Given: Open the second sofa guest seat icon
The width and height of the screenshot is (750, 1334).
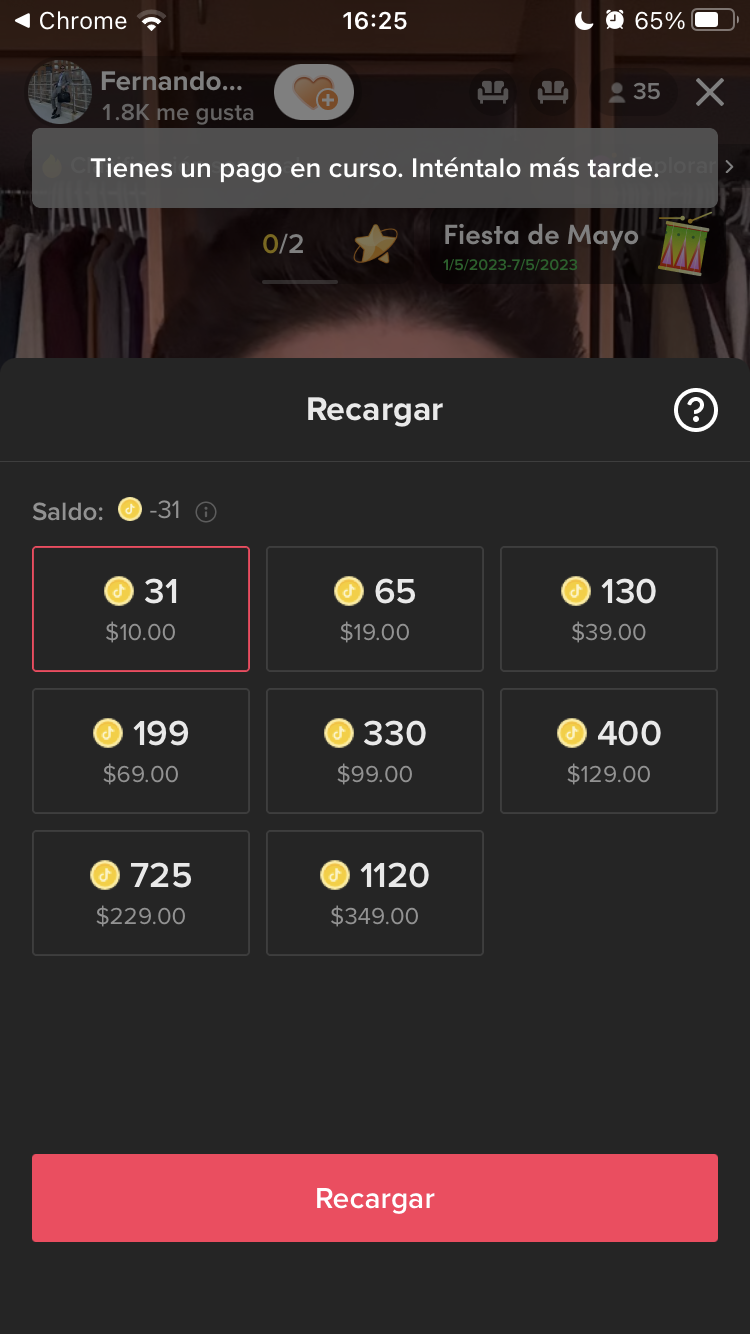Looking at the screenshot, I should [553, 92].
